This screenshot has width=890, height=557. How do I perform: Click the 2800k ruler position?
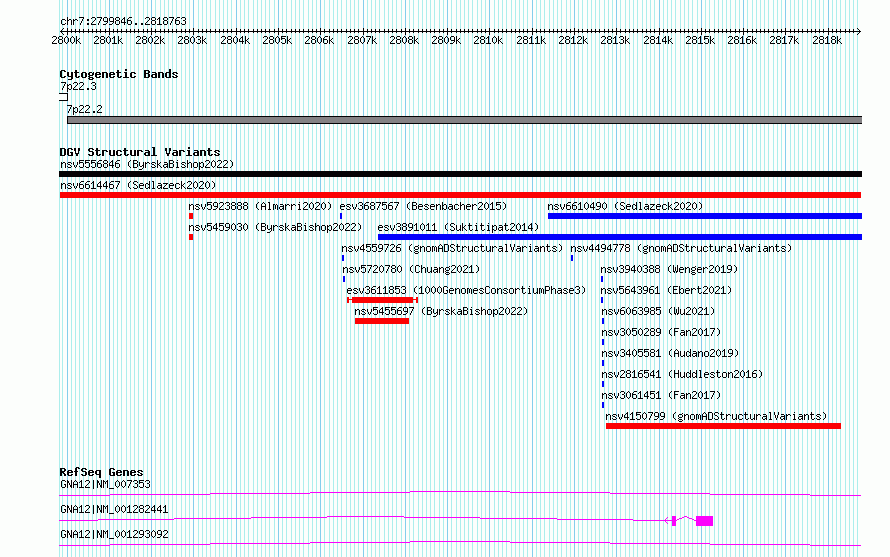66,40
